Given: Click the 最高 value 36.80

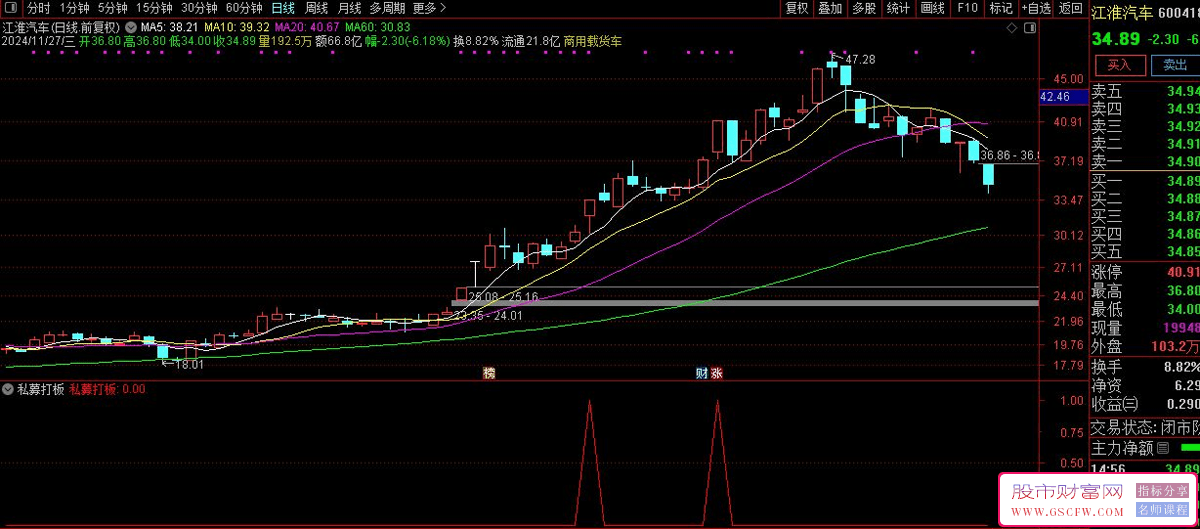Looking at the screenshot, I should pyautogui.click(x=1182, y=291).
